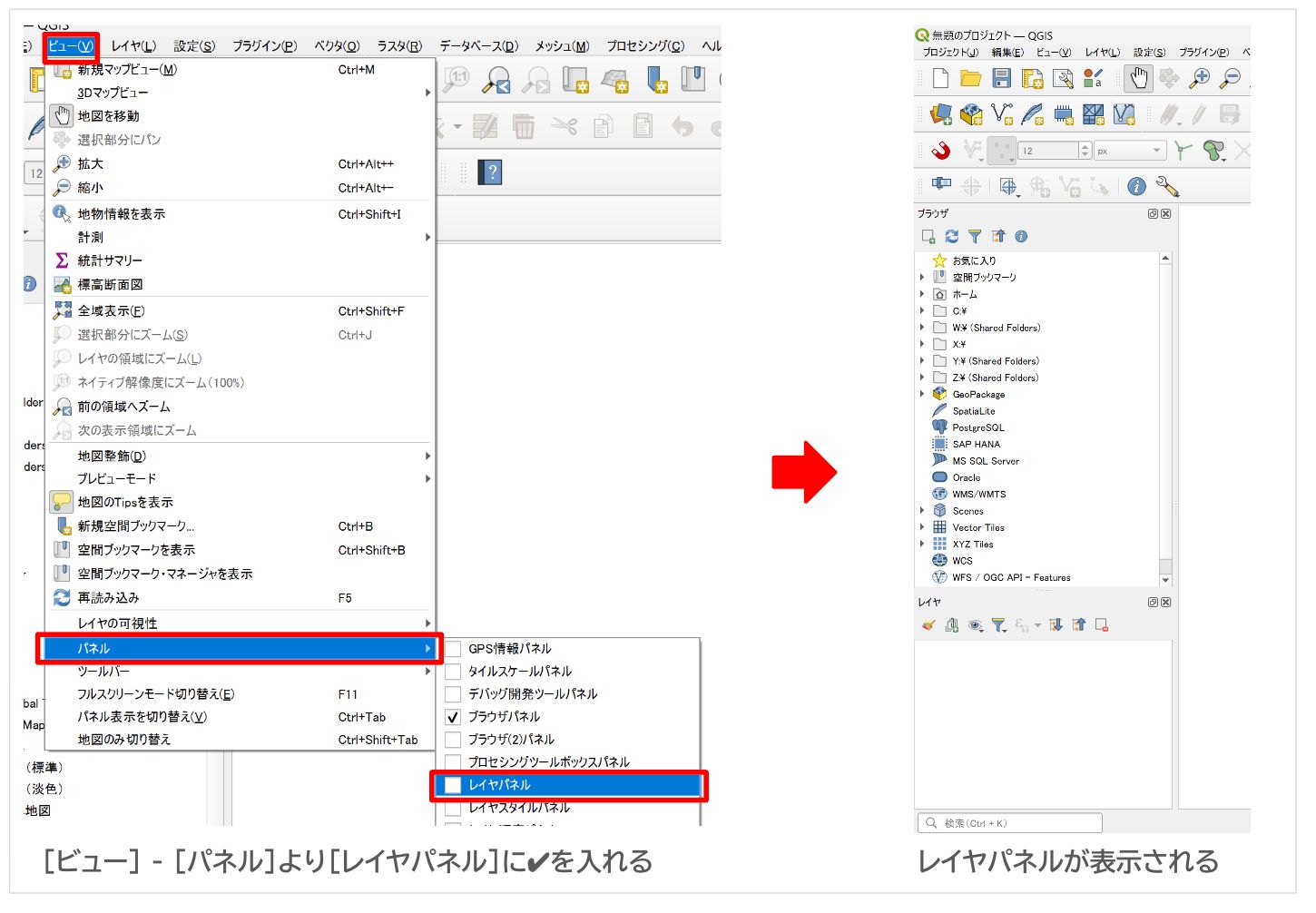The height and width of the screenshot is (913, 1316).
Task: Enable snapping with the red magnet icon
Action: 941,150
